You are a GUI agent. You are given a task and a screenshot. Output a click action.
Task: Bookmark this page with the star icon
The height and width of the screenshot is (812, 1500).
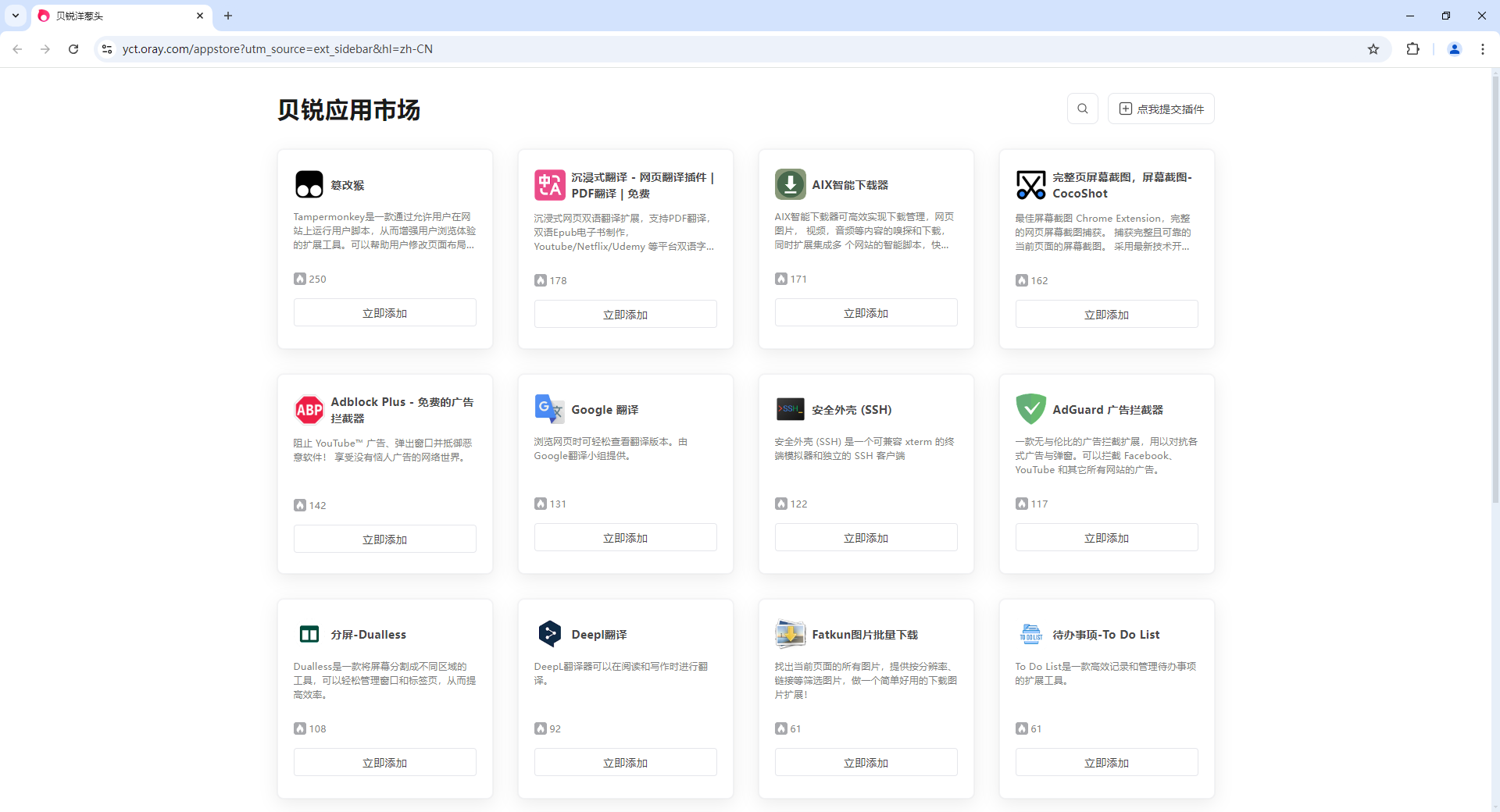(1373, 49)
